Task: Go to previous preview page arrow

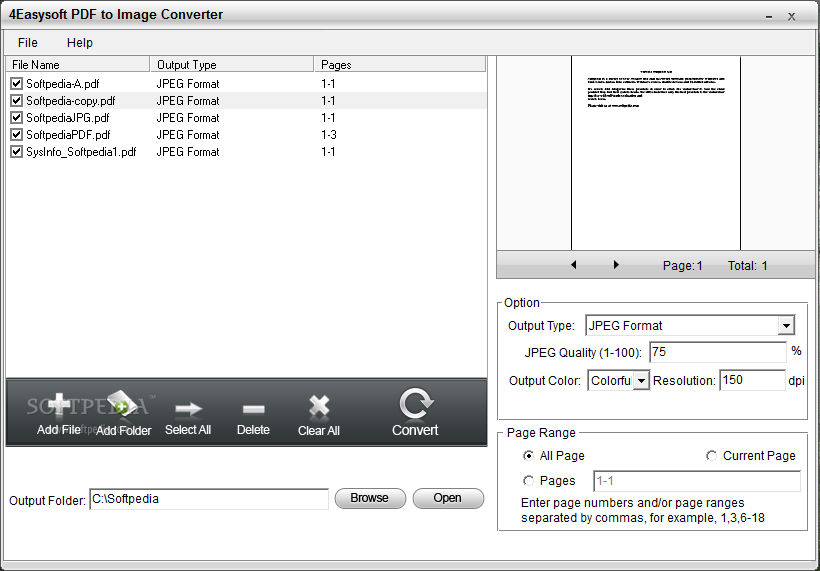Action: (574, 265)
